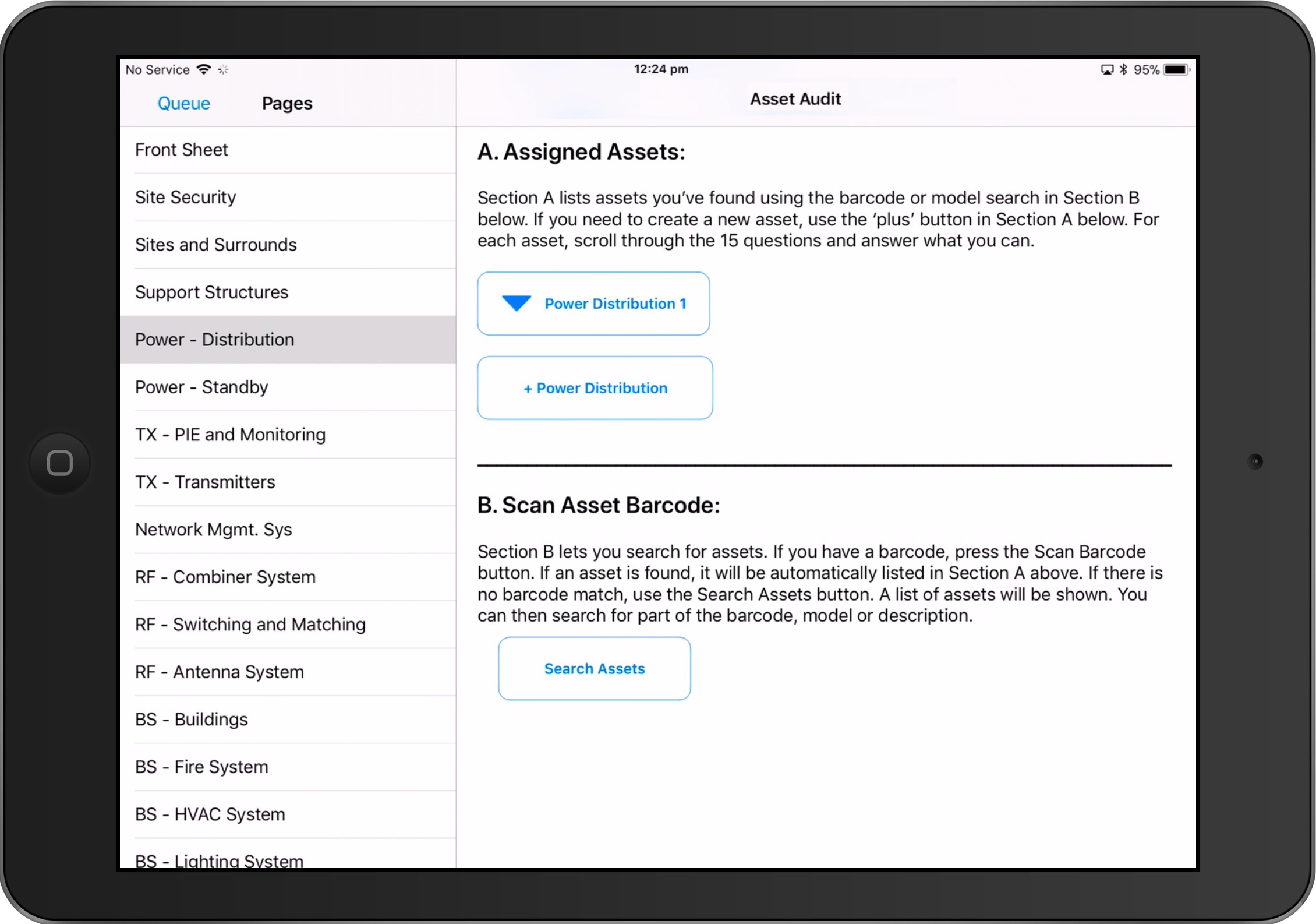The image size is (1316, 924).
Task: Open the Front Sheet page
Action: coord(288,150)
